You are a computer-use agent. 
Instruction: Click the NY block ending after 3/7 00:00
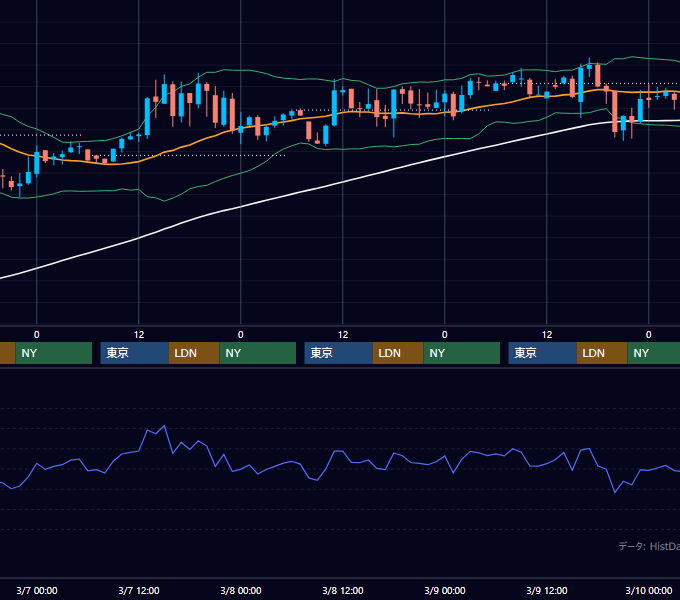54,353
